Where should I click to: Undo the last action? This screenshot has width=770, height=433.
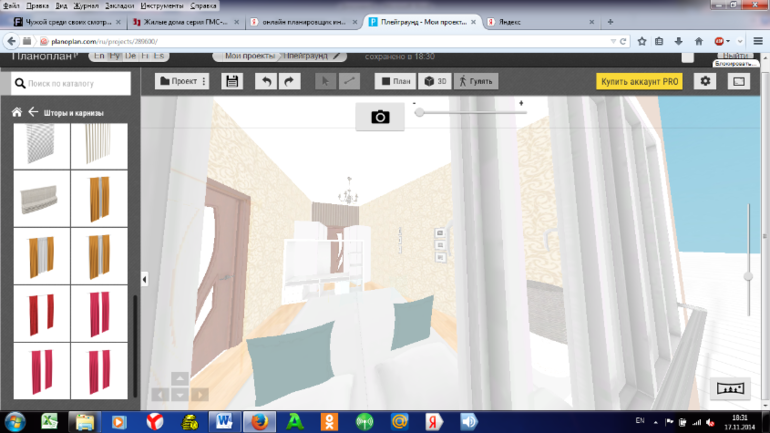point(265,81)
